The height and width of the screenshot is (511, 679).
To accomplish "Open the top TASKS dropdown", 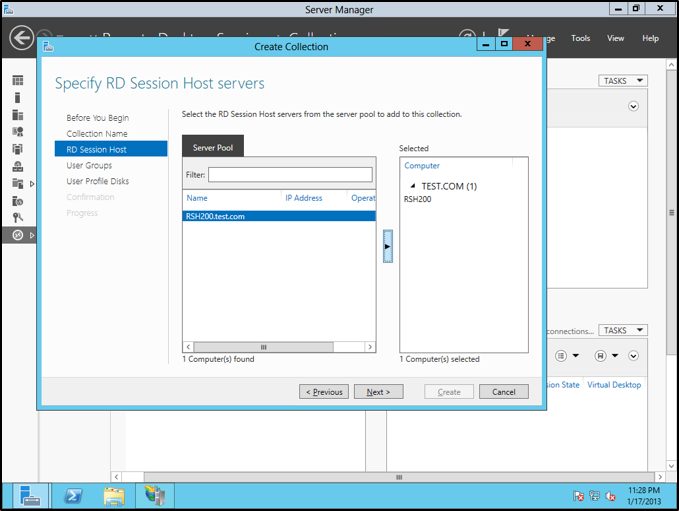I will coord(623,81).
